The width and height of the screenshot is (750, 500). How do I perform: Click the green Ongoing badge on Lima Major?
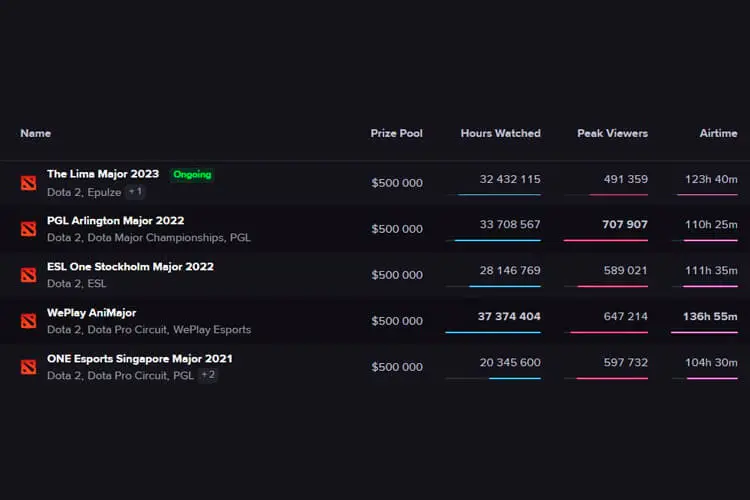[x=192, y=175]
